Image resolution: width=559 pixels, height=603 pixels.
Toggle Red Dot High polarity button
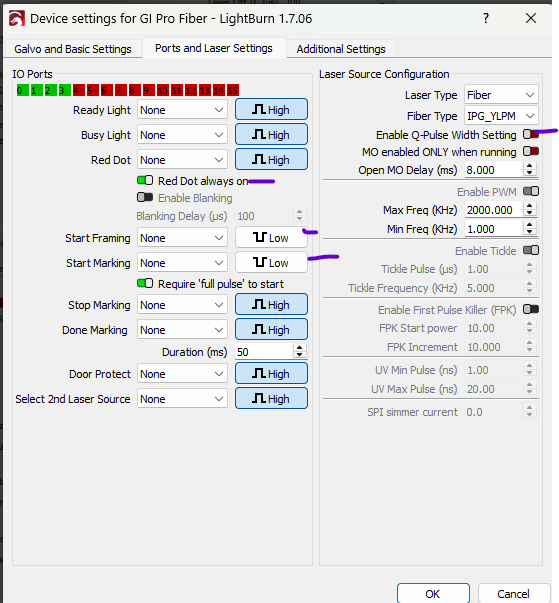click(271, 160)
